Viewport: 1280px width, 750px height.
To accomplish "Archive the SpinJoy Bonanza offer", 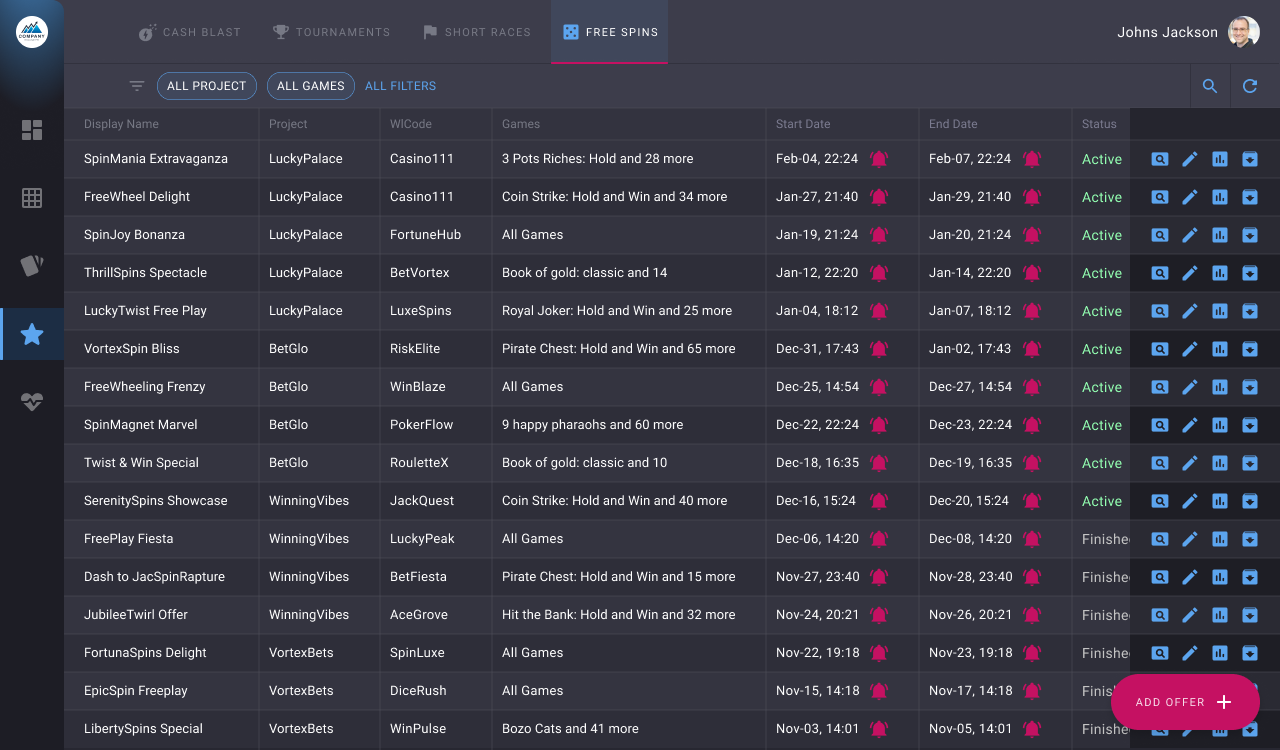I will point(1250,235).
